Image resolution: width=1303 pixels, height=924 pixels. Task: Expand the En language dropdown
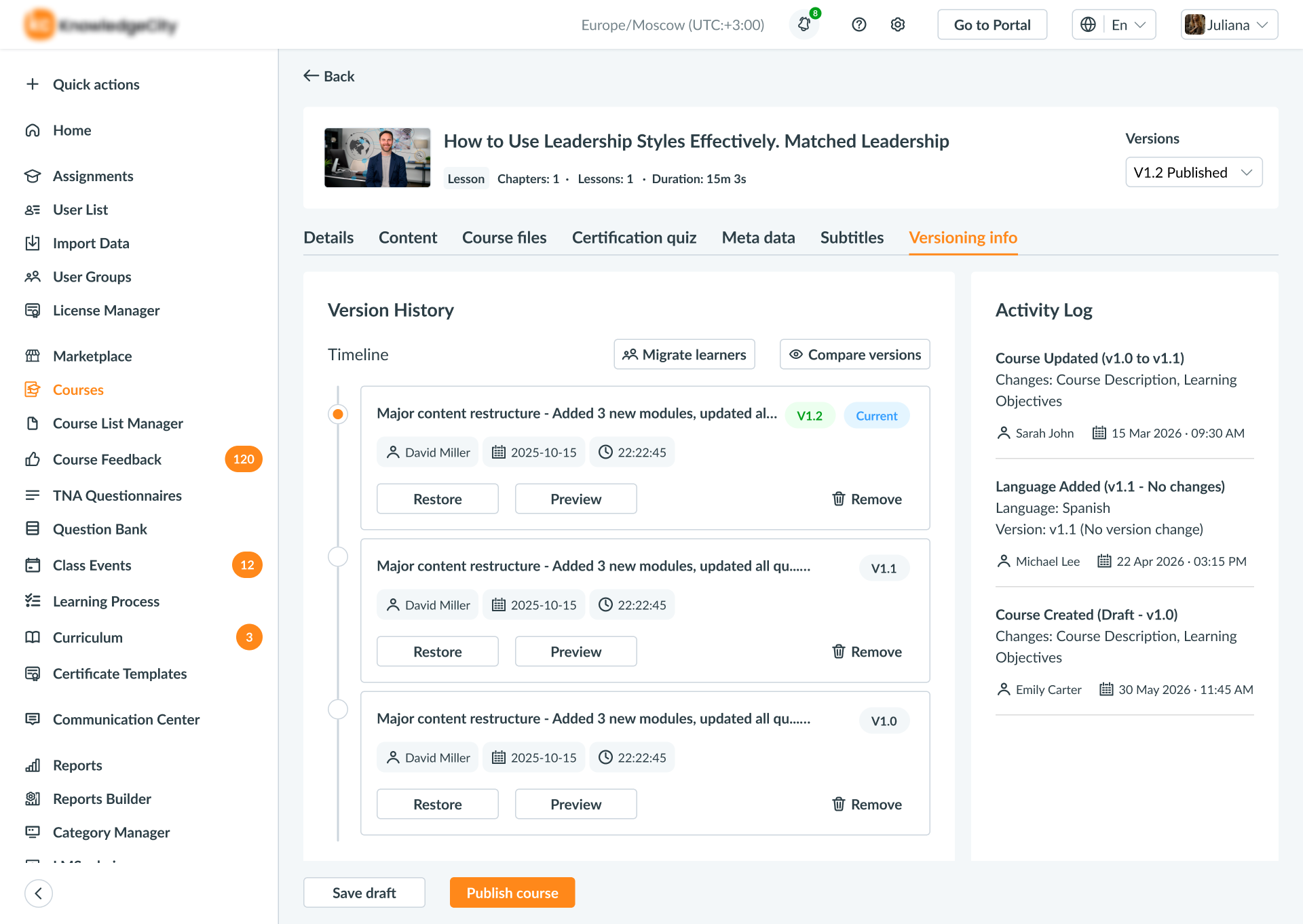point(1114,24)
